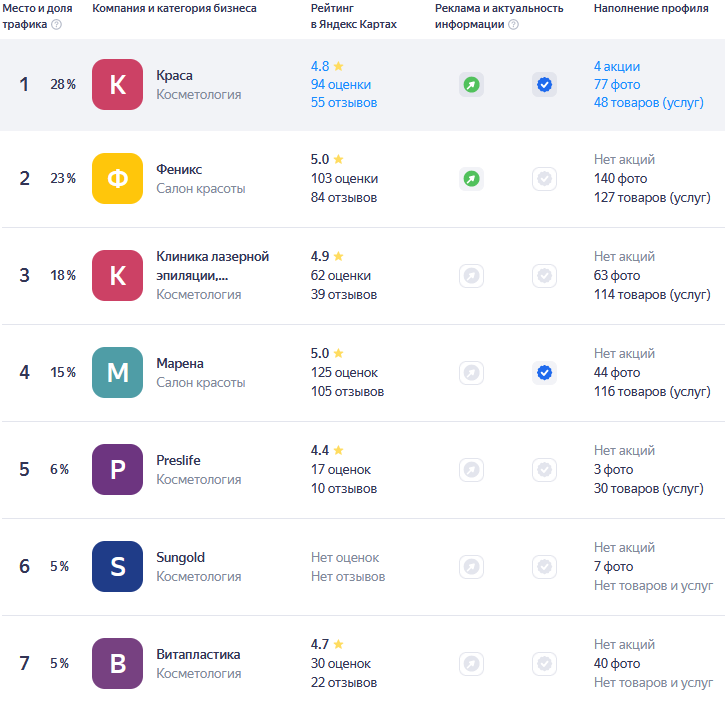Viewport: 725px width, 710px height.
Task: Select the Sungold company name
Action: coord(180,557)
